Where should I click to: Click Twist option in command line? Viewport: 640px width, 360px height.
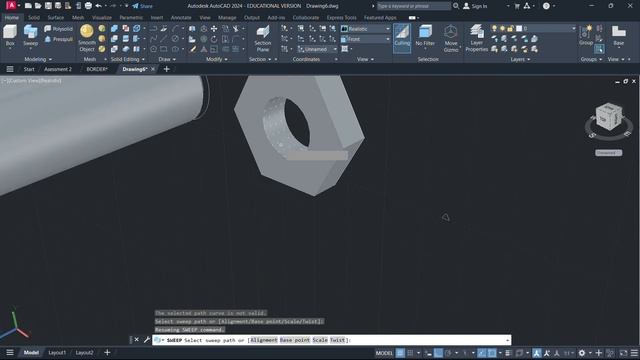tap(338, 340)
